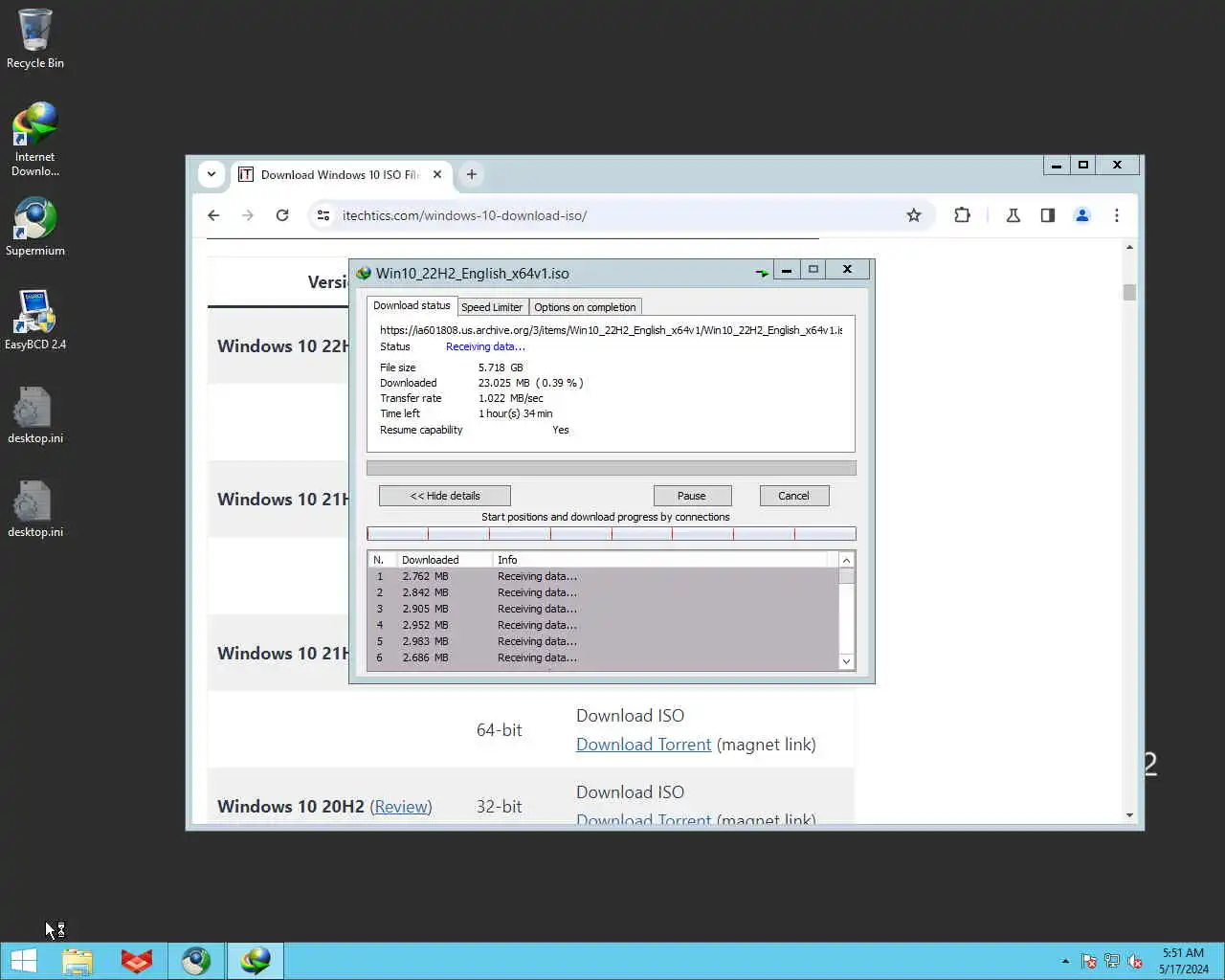Select connection row 2 with 2.842 MB

point(603,592)
